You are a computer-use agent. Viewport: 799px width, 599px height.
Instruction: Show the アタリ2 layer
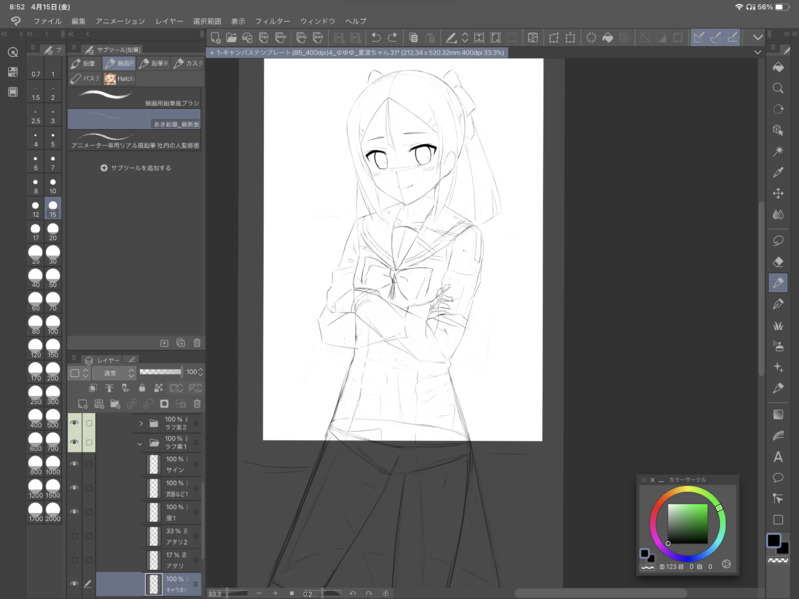click(x=74, y=536)
